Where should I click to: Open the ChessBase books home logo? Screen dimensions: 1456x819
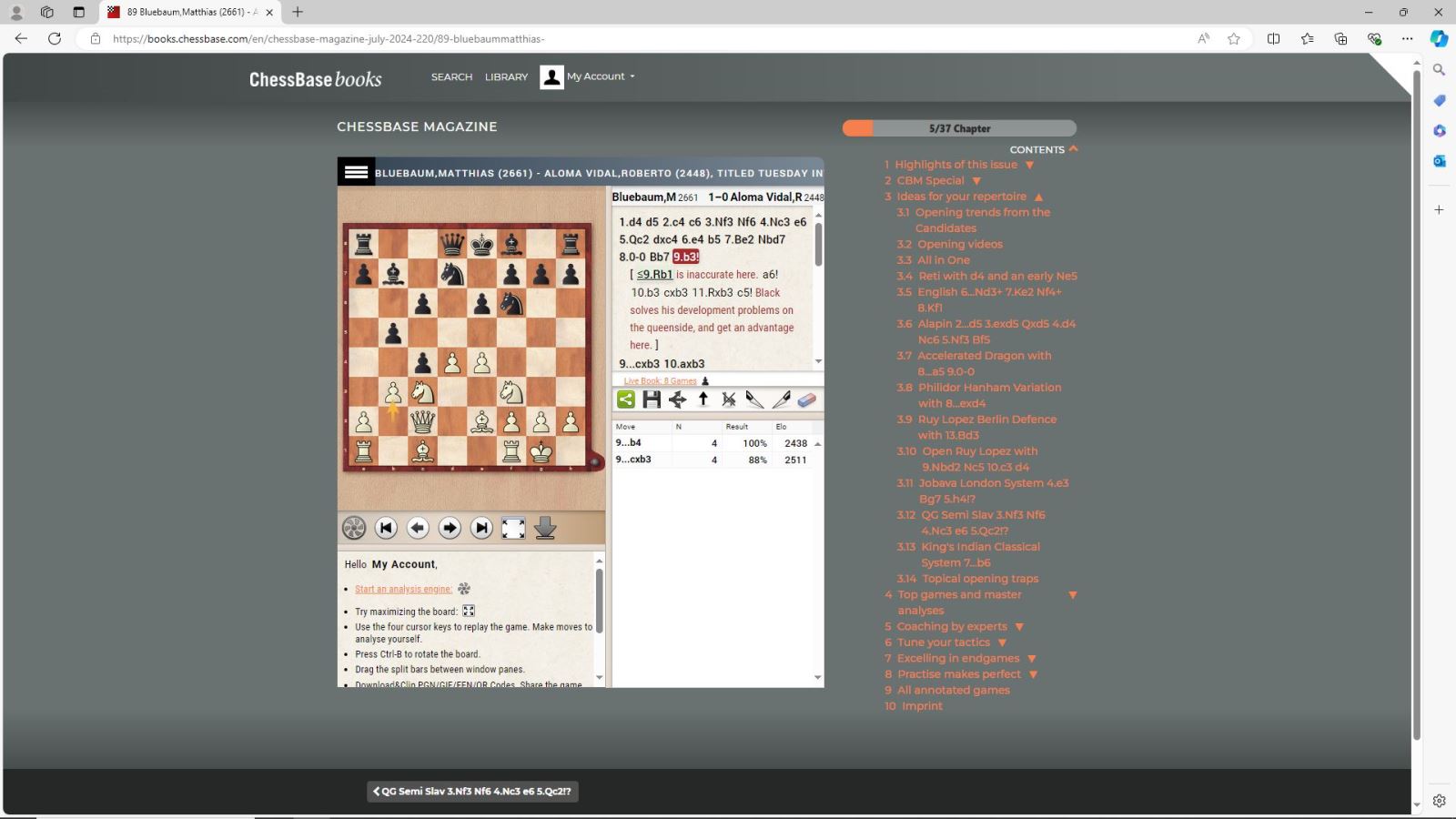316,79
